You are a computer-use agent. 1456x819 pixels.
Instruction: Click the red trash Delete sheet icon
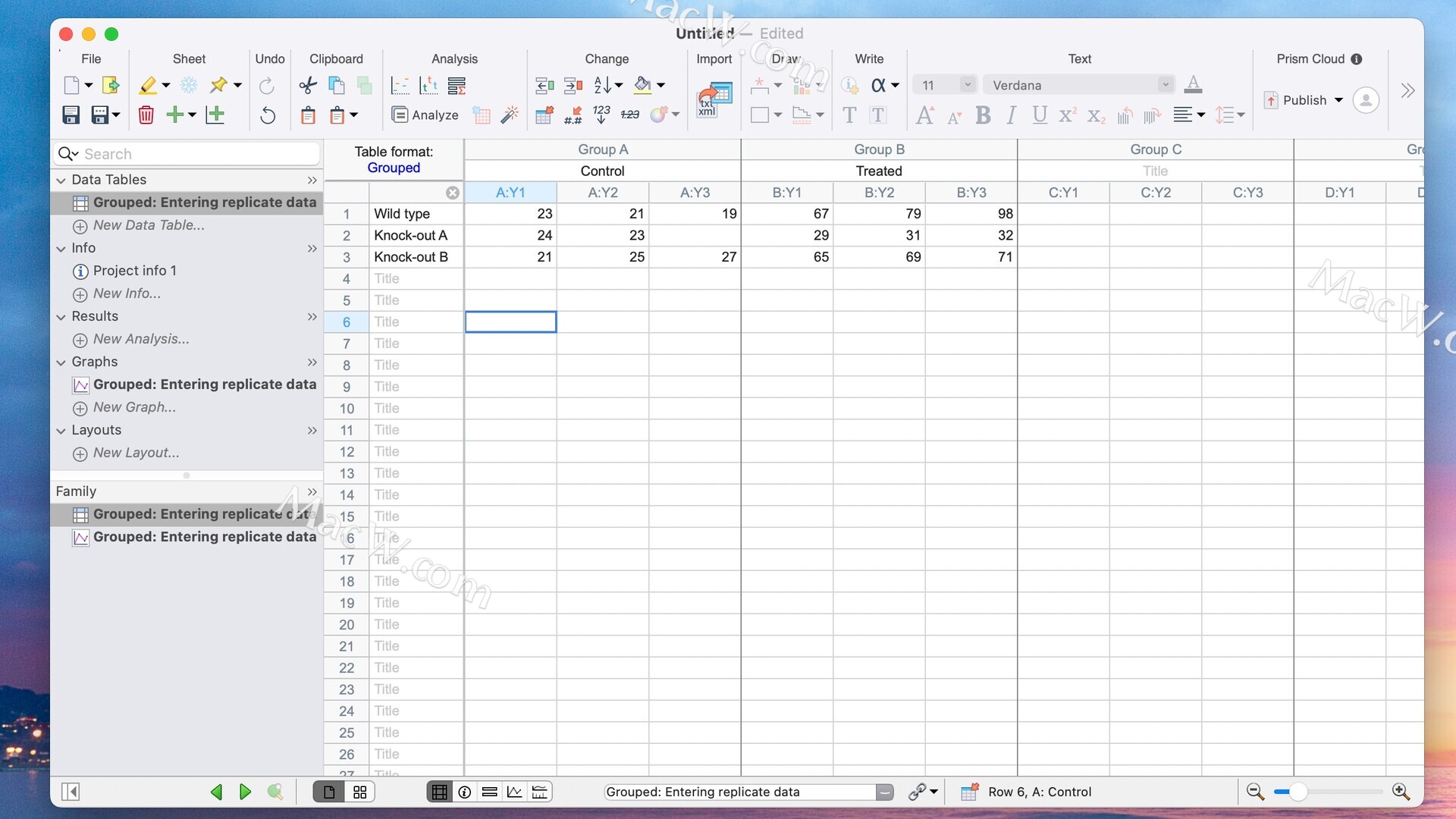point(146,115)
